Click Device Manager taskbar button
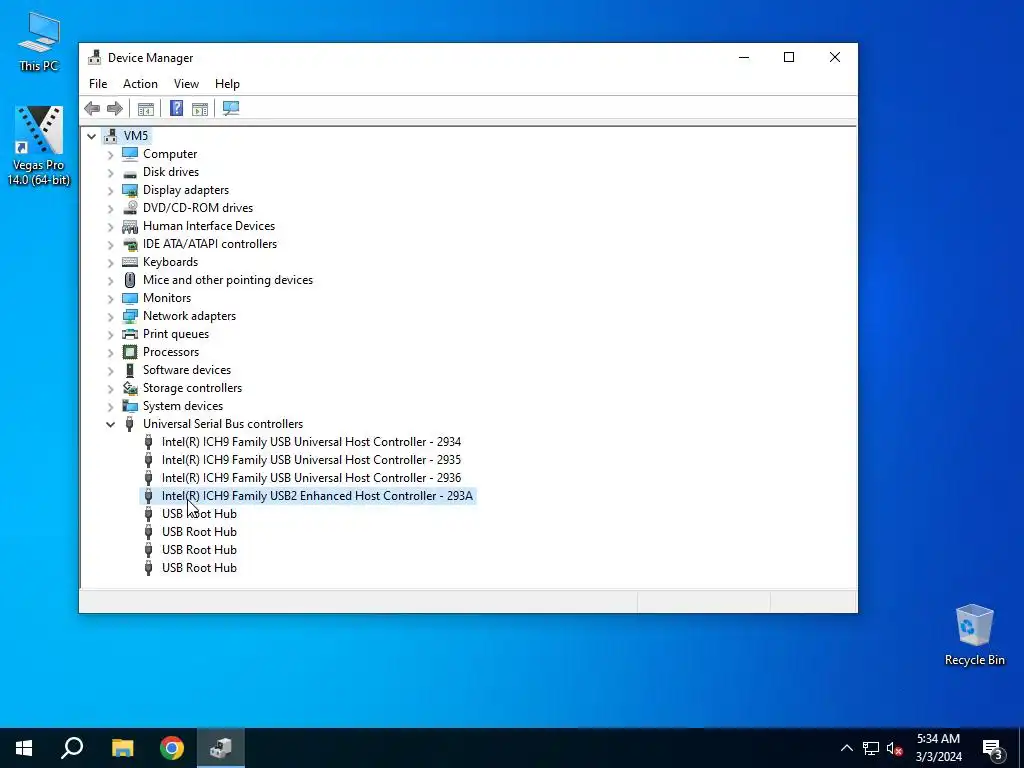This screenshot has height=768, width=1024. [x=221, y=748]
